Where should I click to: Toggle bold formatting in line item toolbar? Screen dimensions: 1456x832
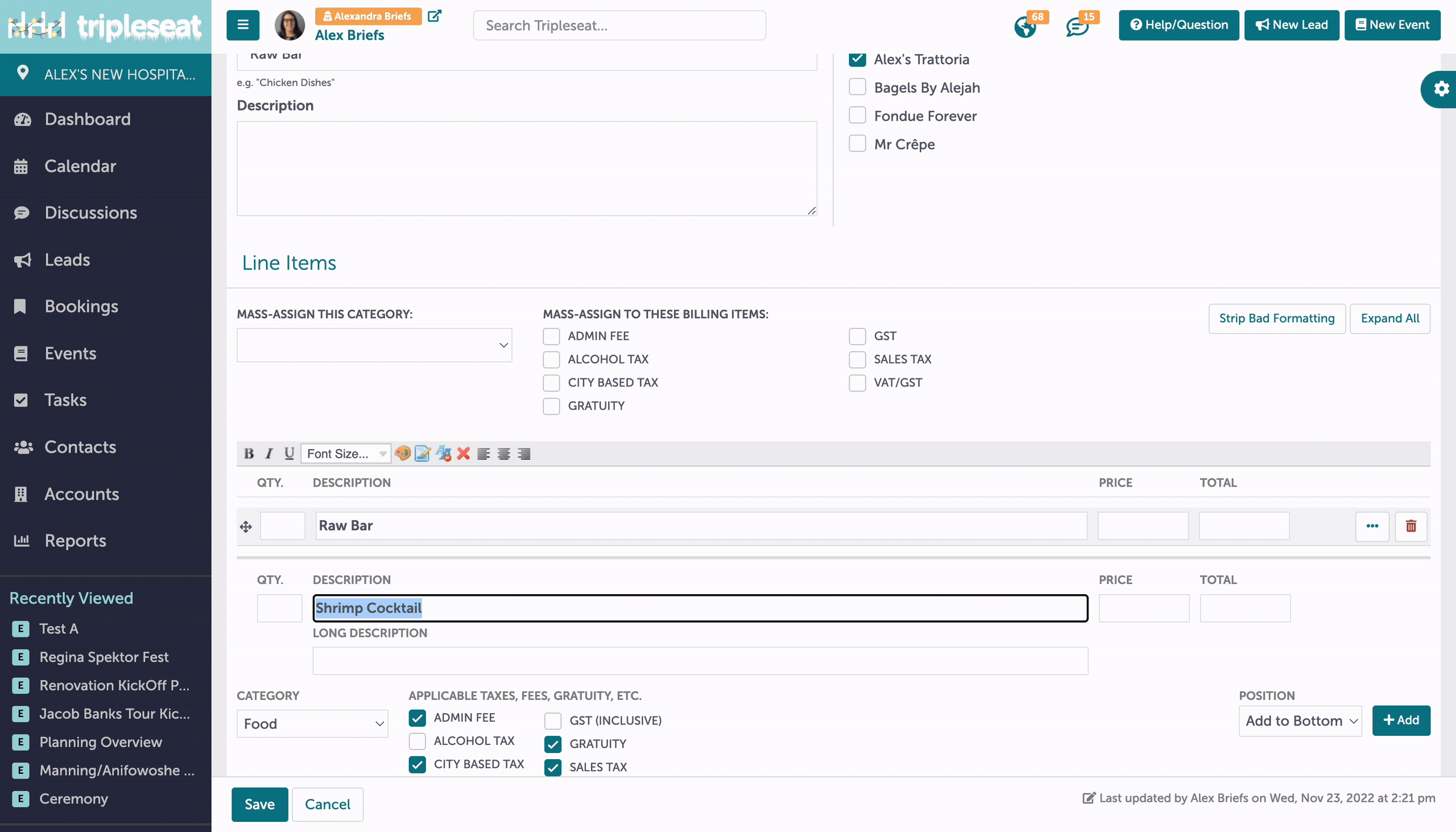(249, 454)
